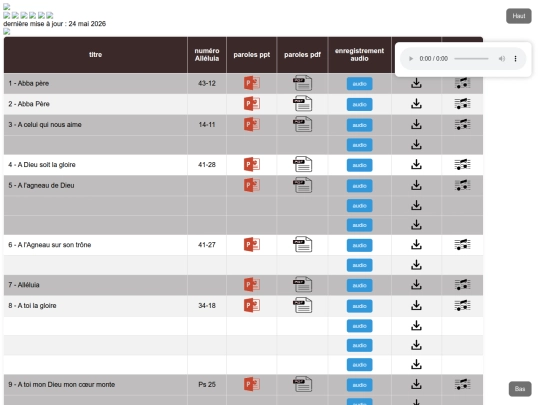Open PDF lyrics for 1 - Abba père
The height and width of the screenshot is (405, 540).
coord(302,83)
